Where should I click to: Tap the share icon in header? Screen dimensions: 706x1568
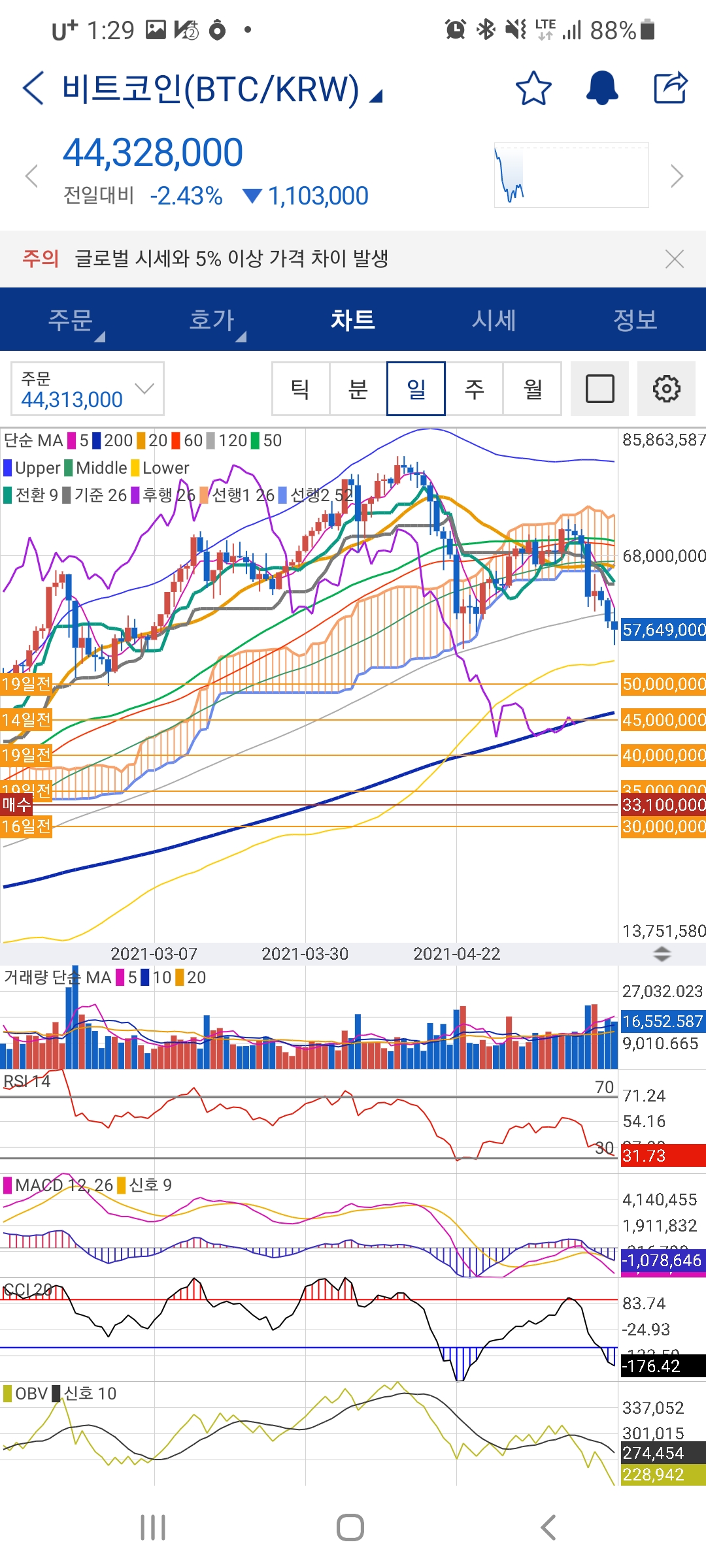(671, 88)
